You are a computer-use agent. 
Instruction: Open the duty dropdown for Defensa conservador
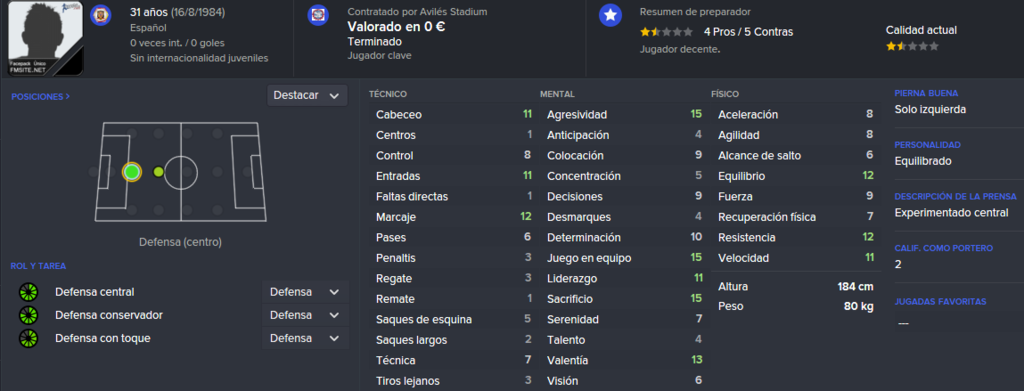coord(305,315)
